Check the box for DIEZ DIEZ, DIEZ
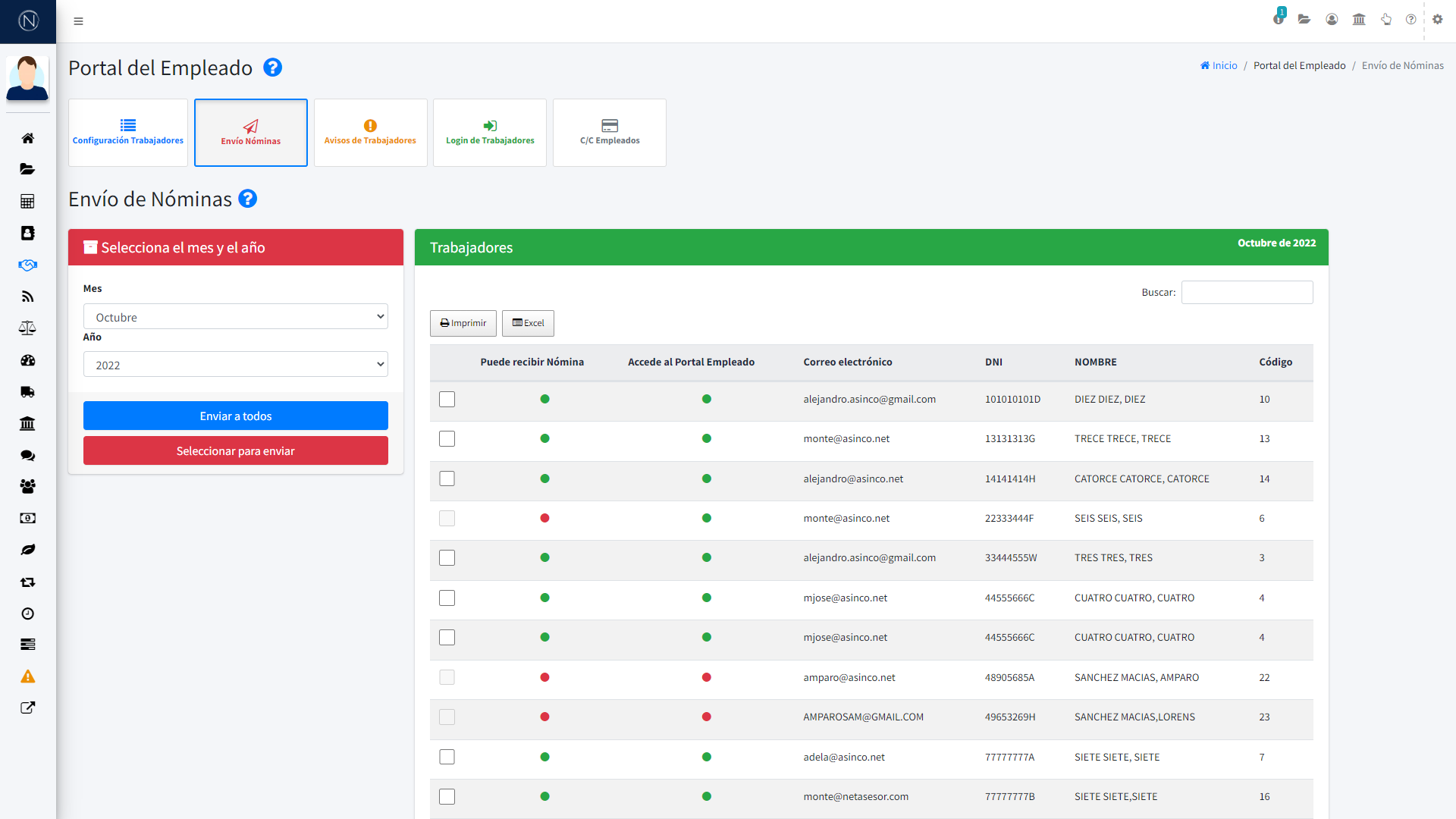 [x=447, y=399]
